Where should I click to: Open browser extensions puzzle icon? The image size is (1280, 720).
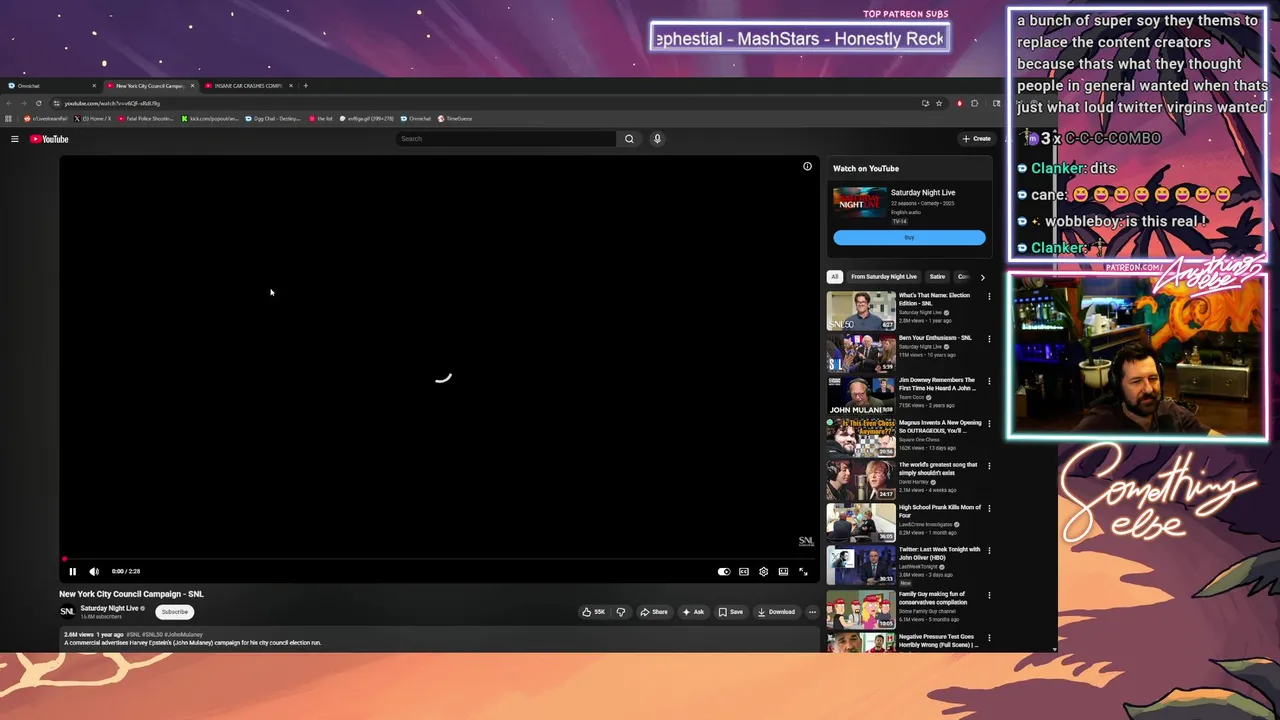(x=975, y=103)
